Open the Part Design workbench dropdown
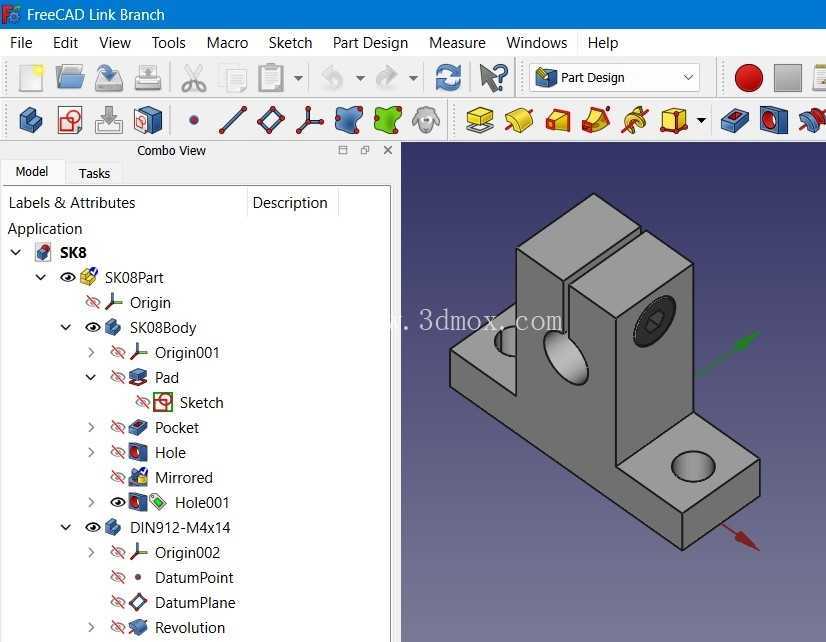The width and height of the screenshot is (826, 642). pyautogui.click(x=614, y=77)
